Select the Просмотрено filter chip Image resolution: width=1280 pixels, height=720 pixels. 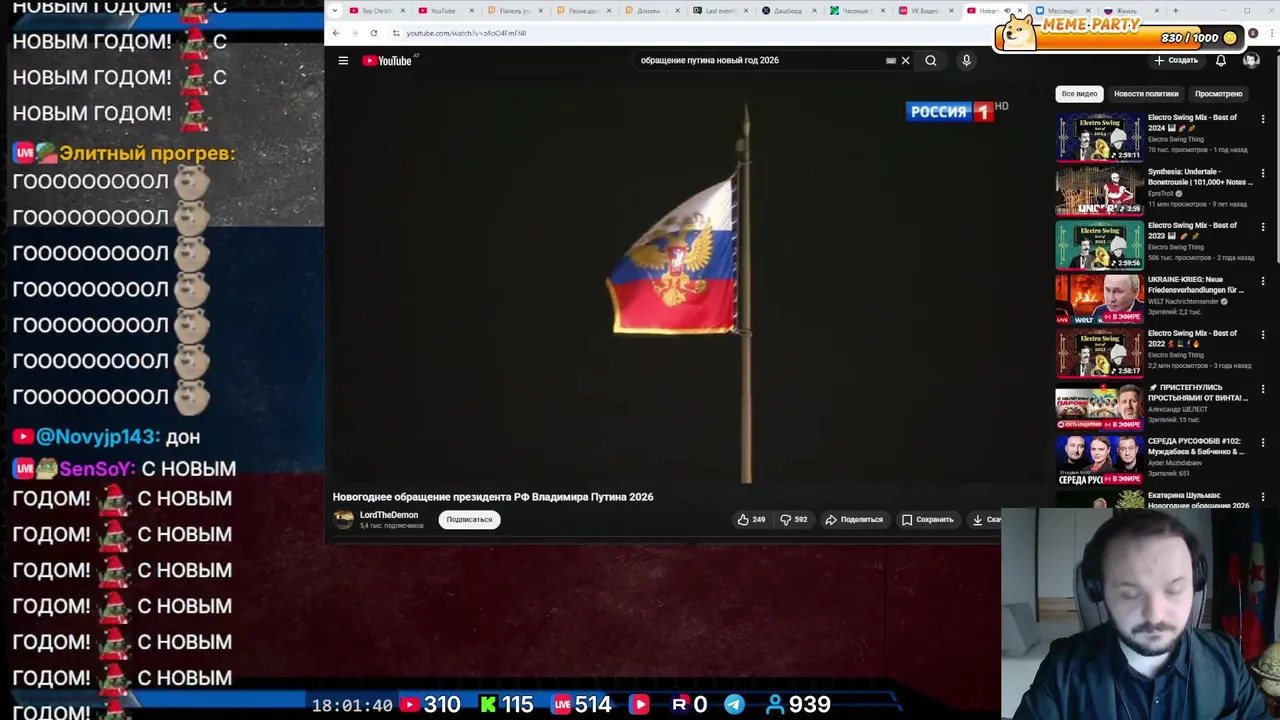[1218, 94]
